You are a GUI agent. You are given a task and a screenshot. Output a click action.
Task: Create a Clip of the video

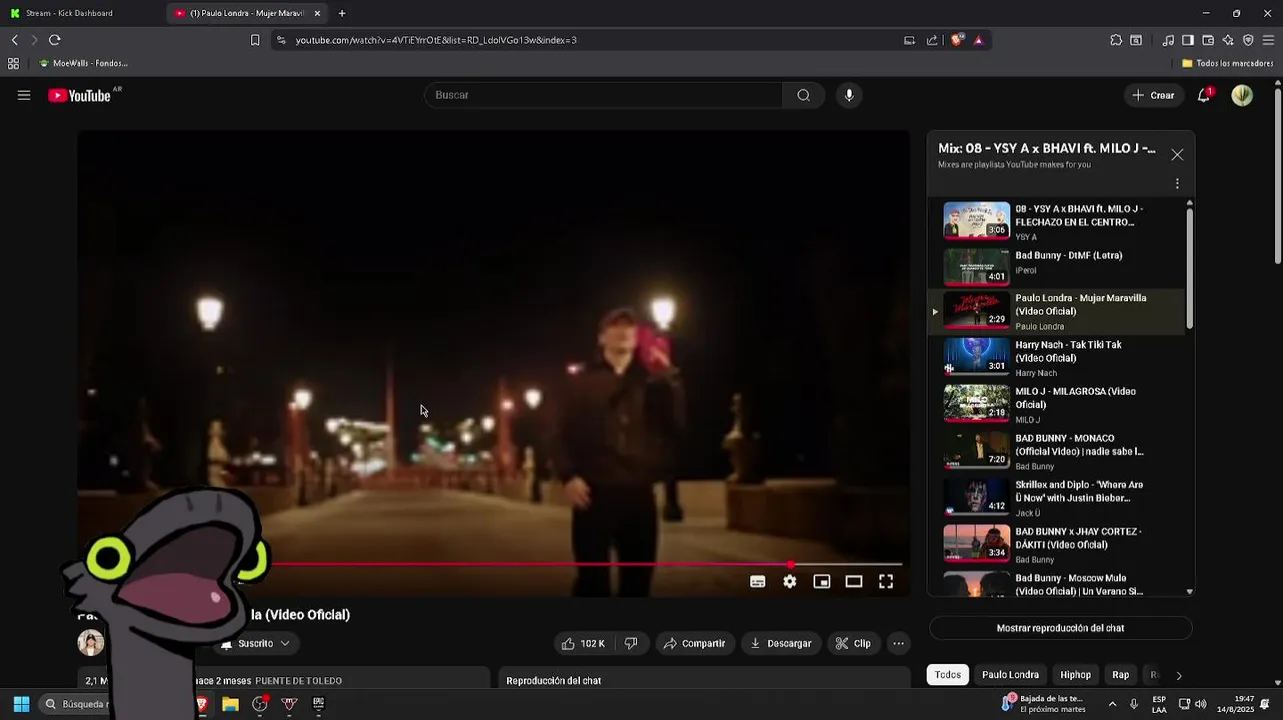(x=853, y=643)
